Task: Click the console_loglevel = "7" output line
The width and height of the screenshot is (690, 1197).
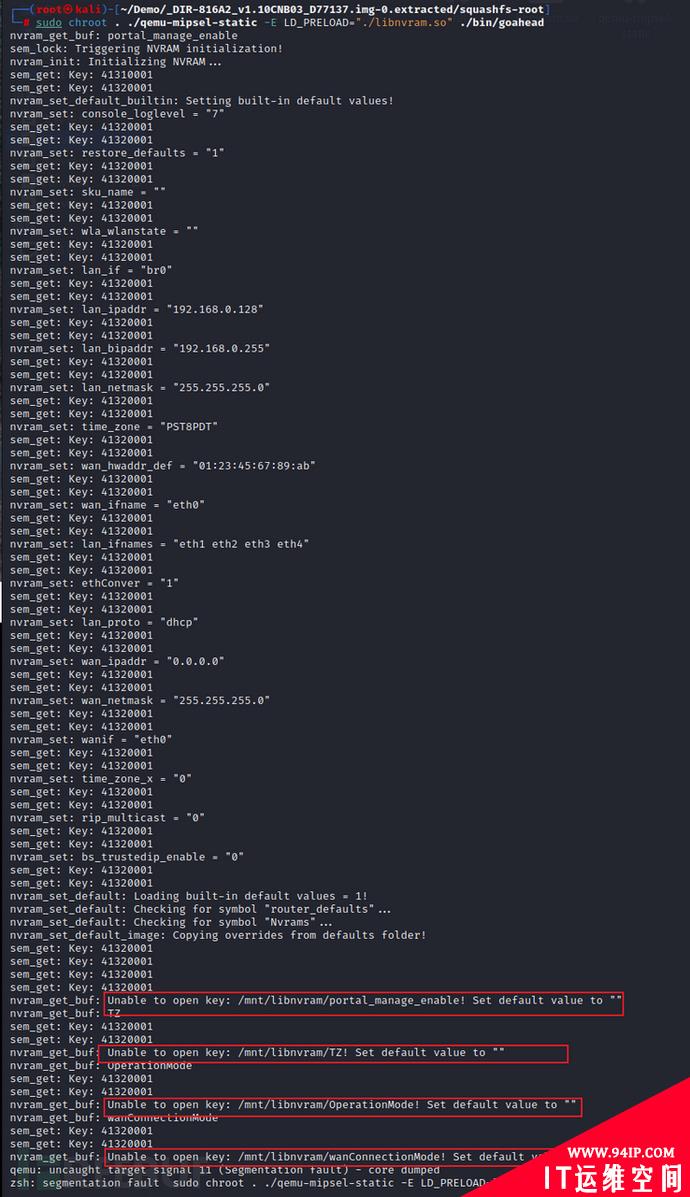Action: pos(117,114)
